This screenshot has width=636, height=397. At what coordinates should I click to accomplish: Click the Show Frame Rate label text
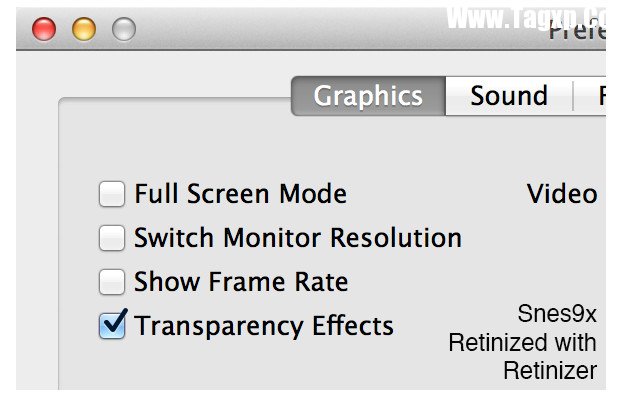click(x=241, y=281)
